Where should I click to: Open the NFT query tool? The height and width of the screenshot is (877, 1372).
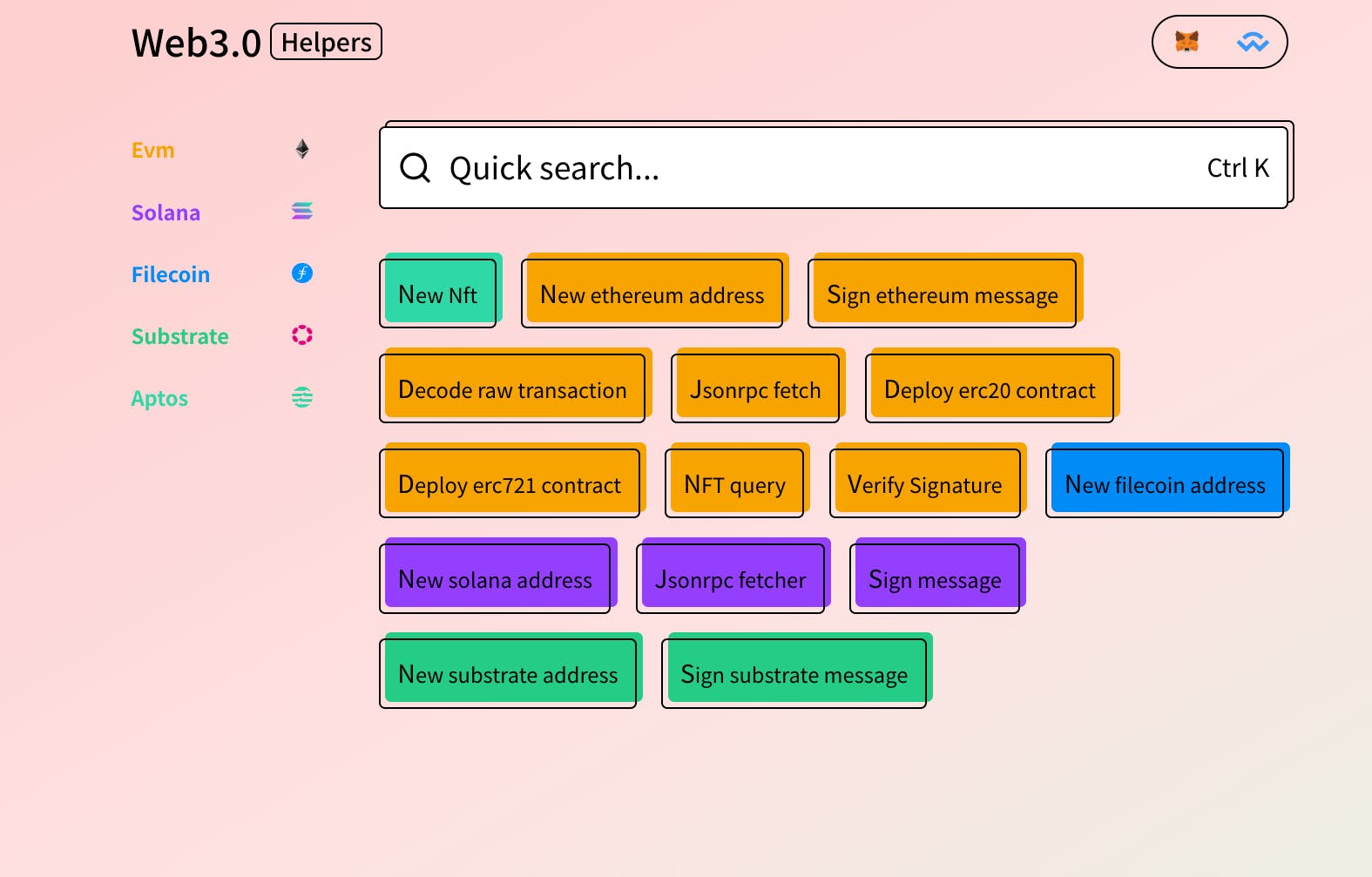coord(734,484)
